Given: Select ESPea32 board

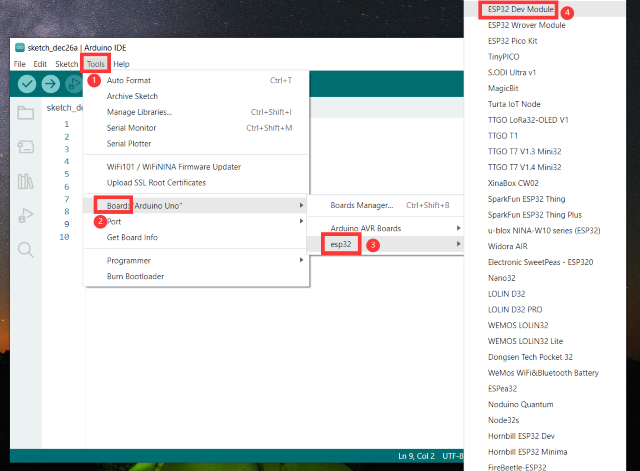Looking at the screenshot, I should pyautogui.click(x=544, y=389).
